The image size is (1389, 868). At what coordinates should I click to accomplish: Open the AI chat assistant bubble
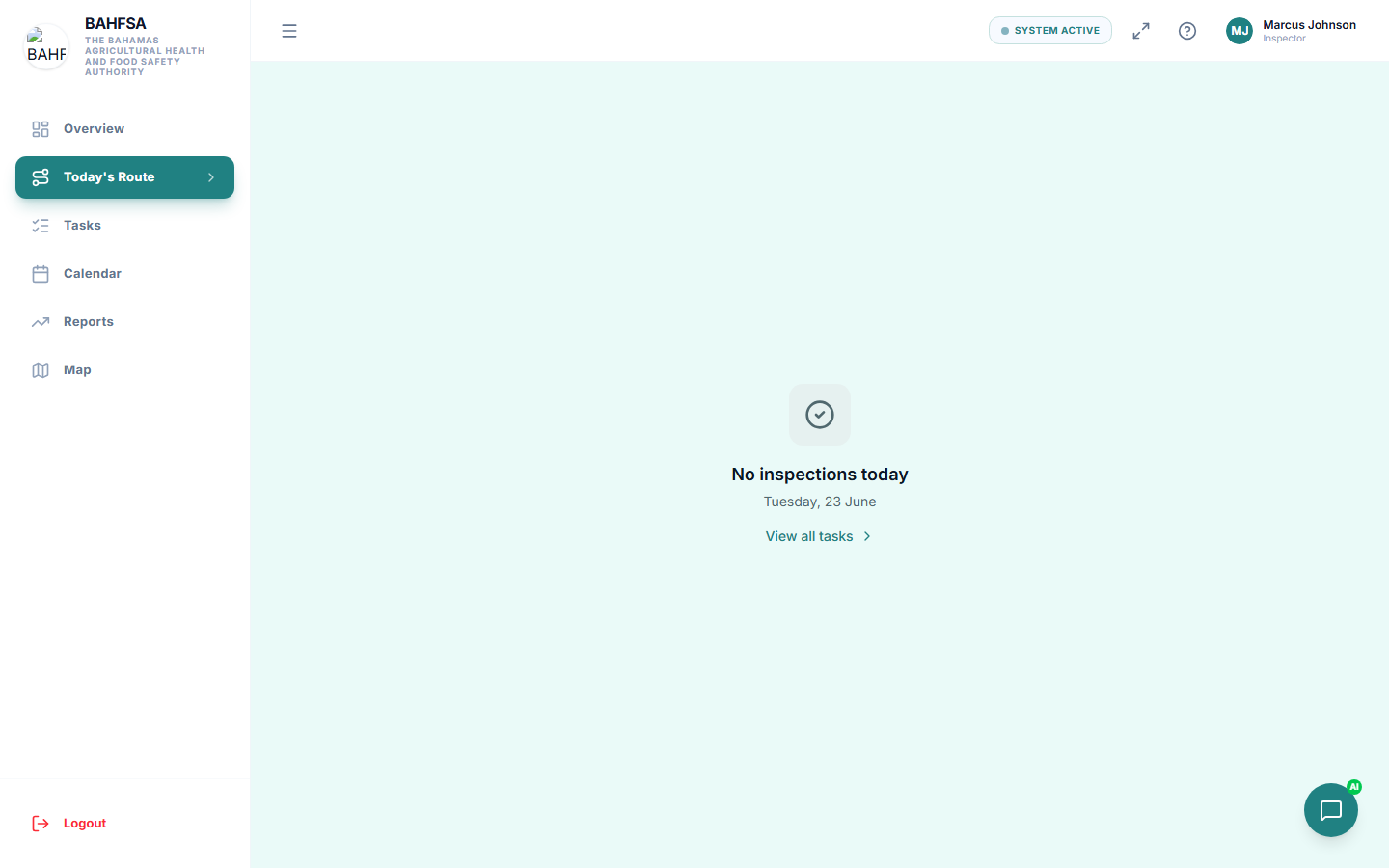click(x=1330, y=810)
